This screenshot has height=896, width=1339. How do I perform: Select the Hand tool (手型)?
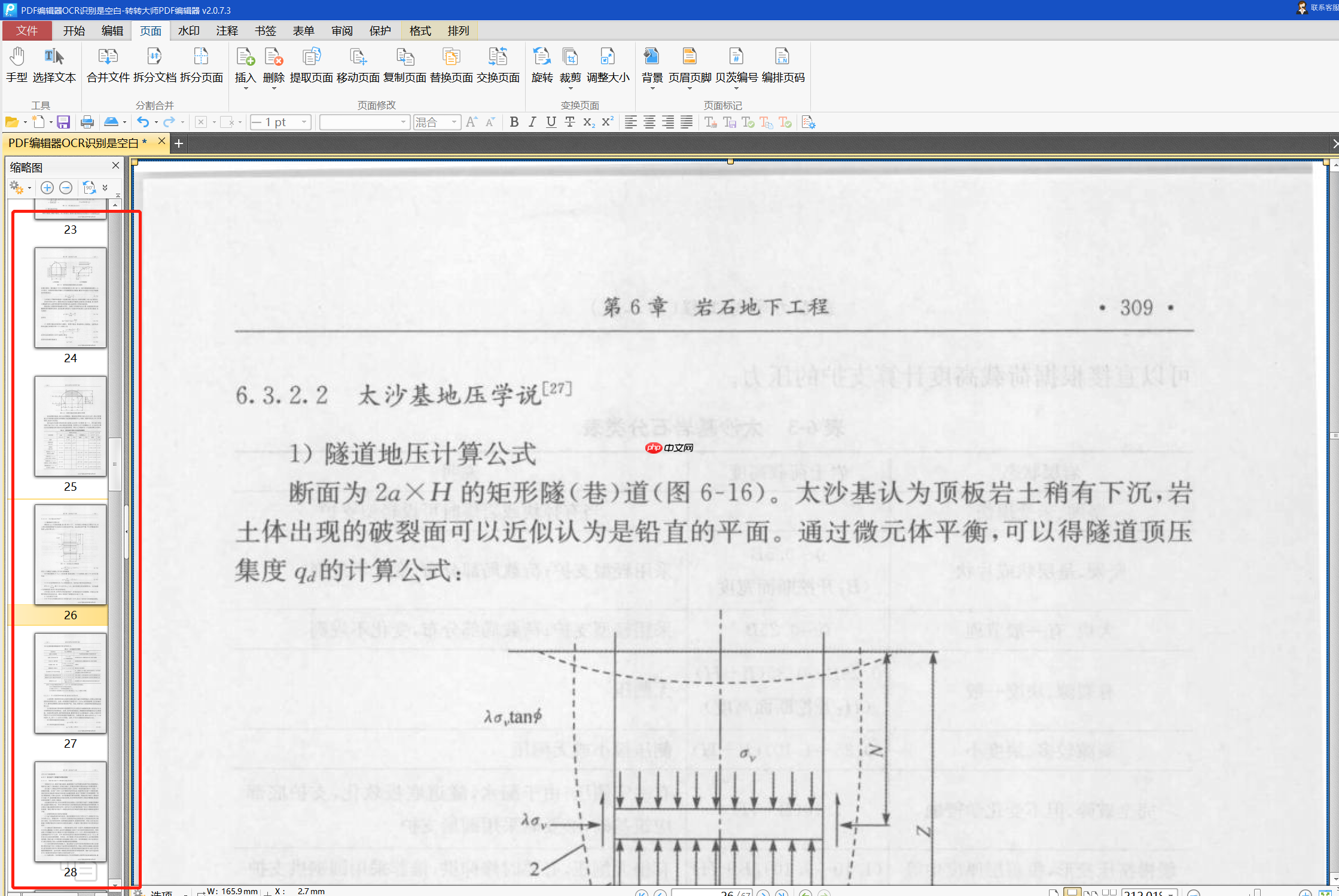[x=17, y=65]
